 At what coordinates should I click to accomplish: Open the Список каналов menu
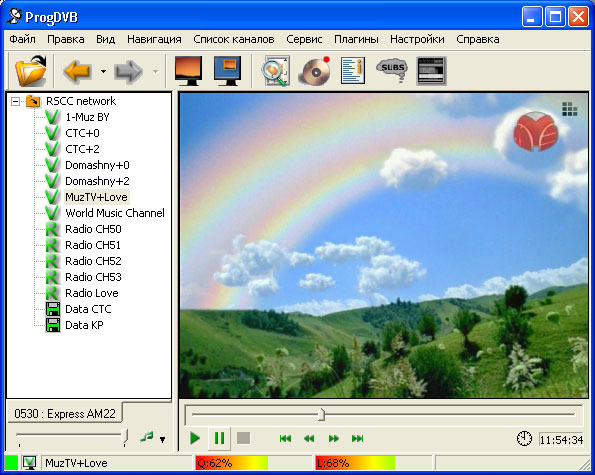(234, 39)
